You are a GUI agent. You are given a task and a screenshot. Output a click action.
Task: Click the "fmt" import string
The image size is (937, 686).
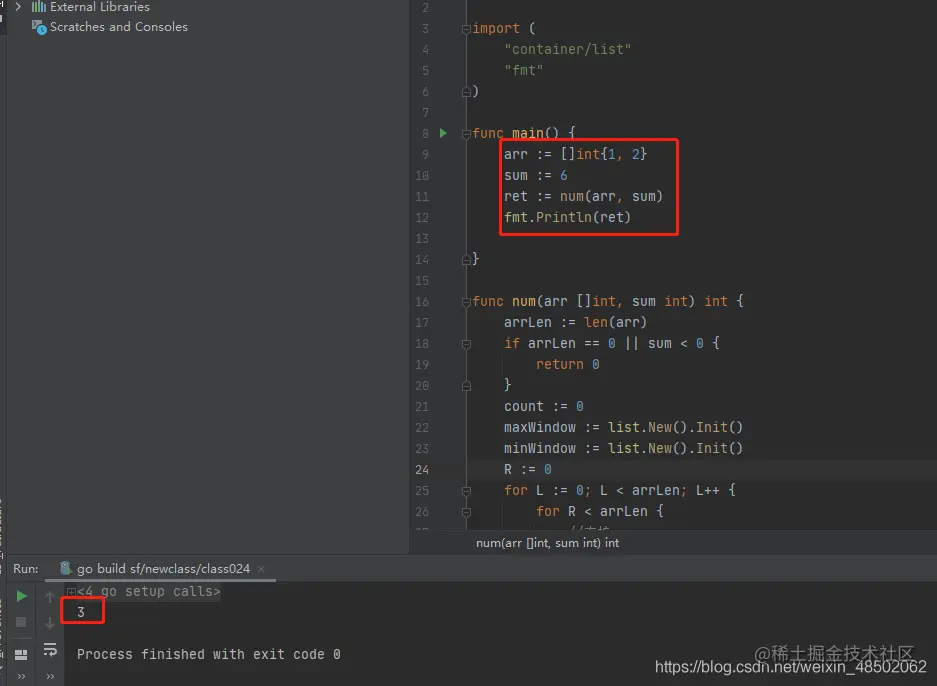(523, 70)
